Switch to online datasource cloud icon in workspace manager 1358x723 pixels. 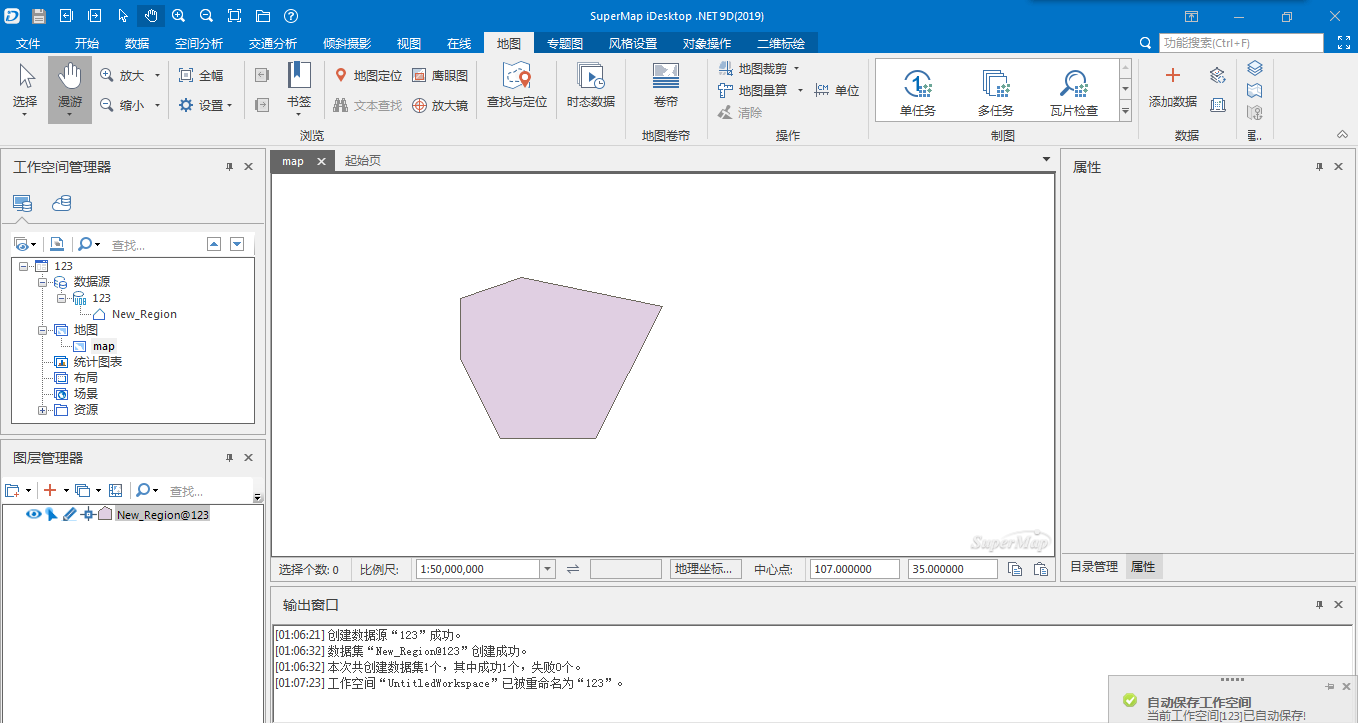(62, 203)
